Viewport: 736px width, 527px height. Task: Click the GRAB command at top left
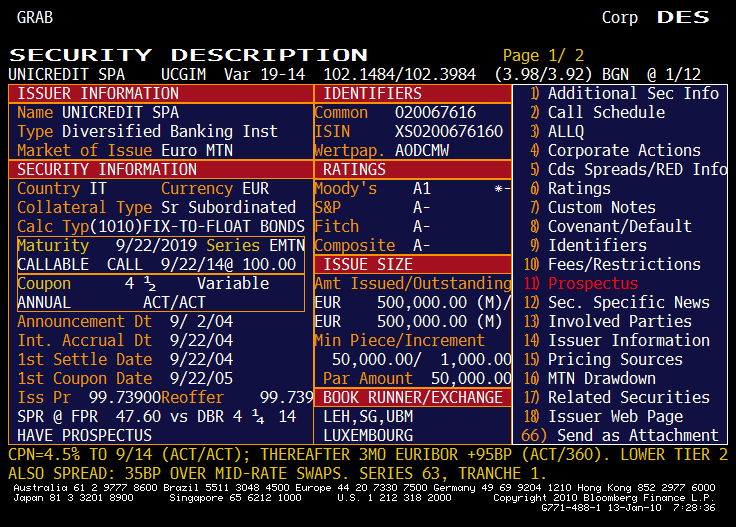[x=36, y=18]
